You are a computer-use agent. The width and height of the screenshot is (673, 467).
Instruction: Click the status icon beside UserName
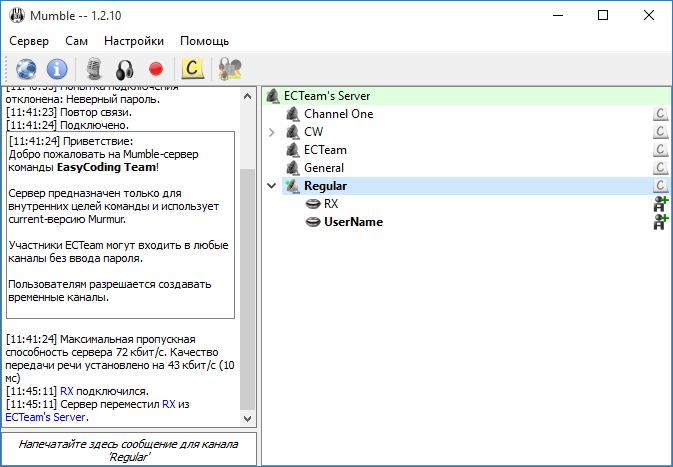(x=660, y=222)
